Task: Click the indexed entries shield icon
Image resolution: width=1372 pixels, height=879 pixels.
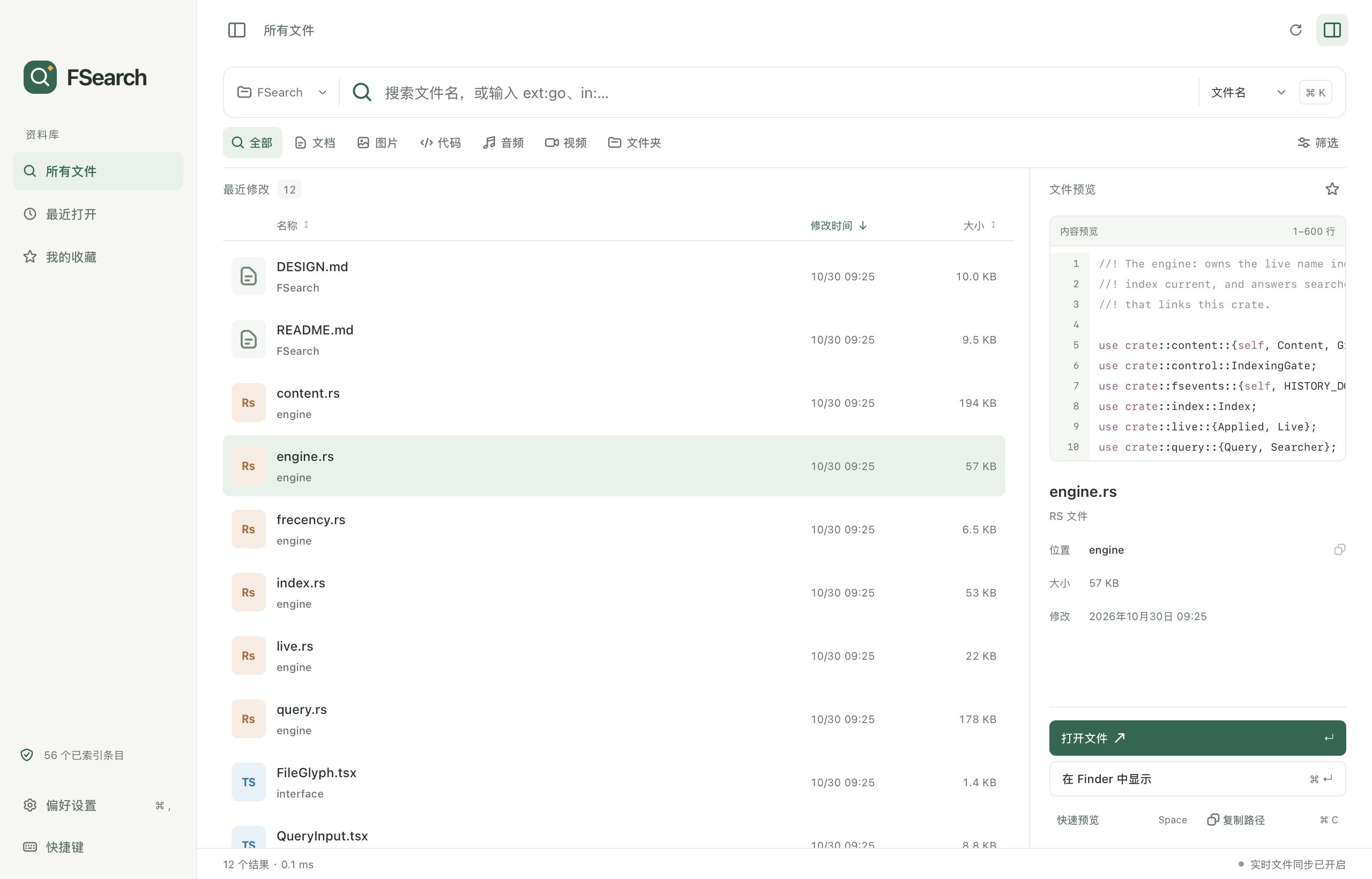Action: [x=27, y=755]
